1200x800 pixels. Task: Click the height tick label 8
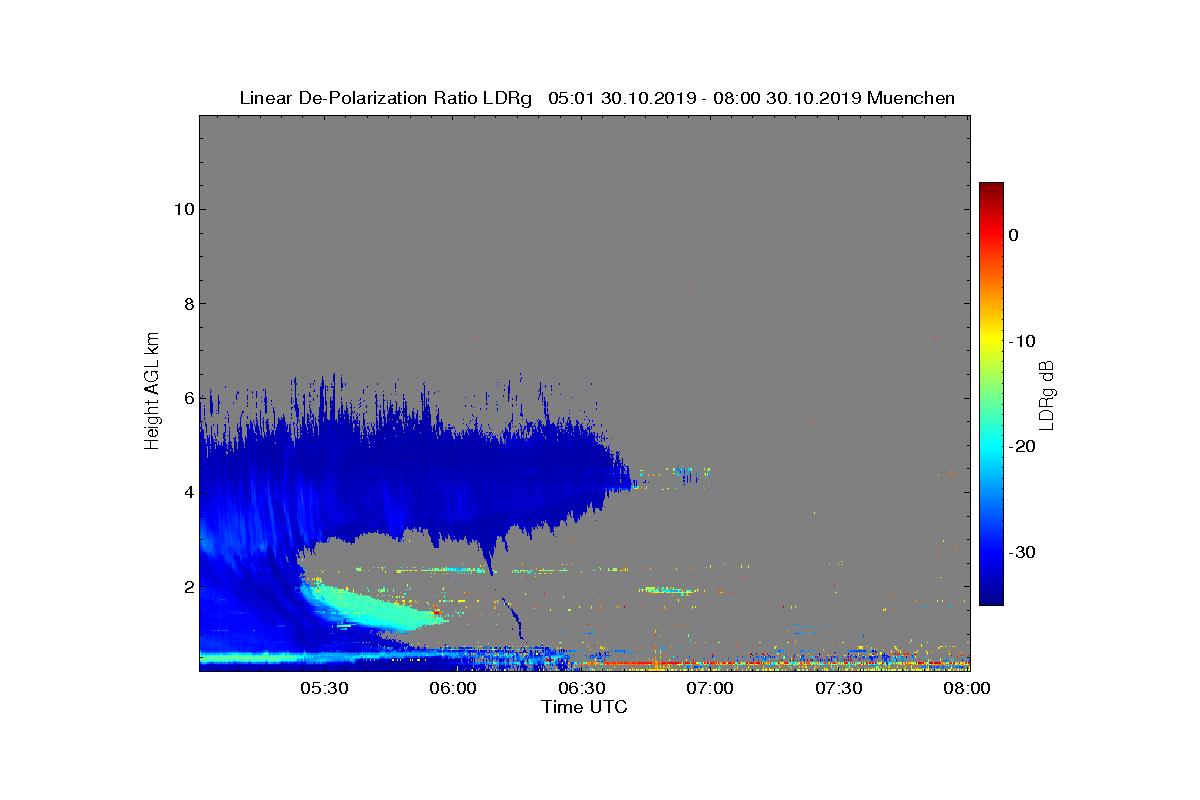(x=187, y=304)
